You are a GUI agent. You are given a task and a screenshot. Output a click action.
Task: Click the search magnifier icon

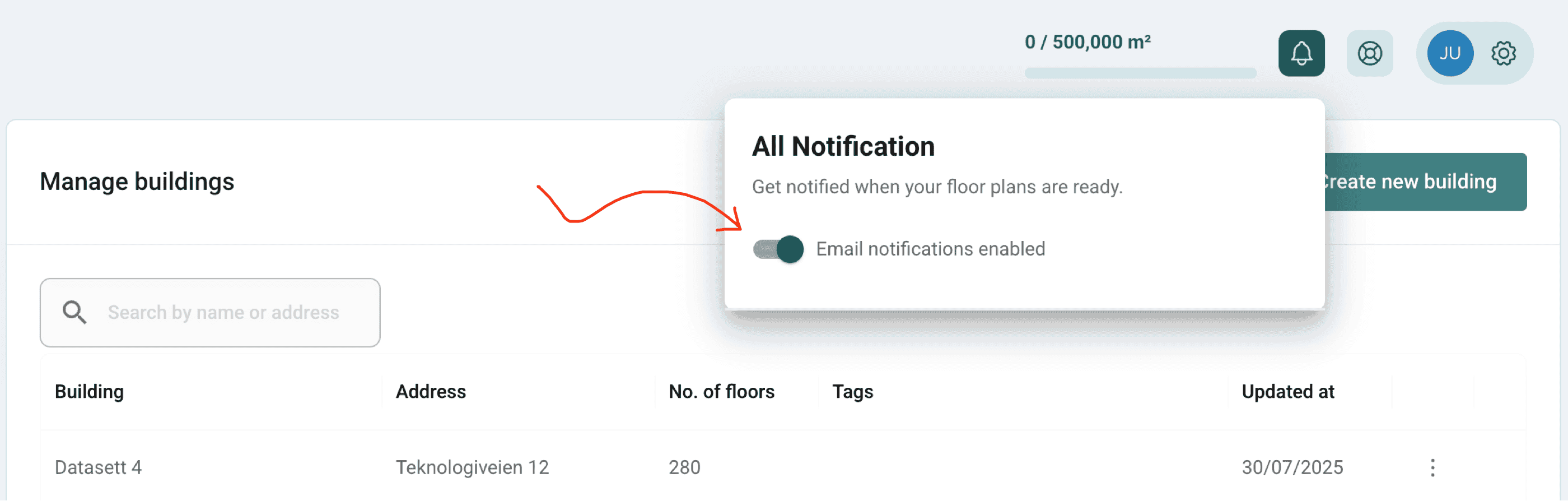tap(74, 312)
